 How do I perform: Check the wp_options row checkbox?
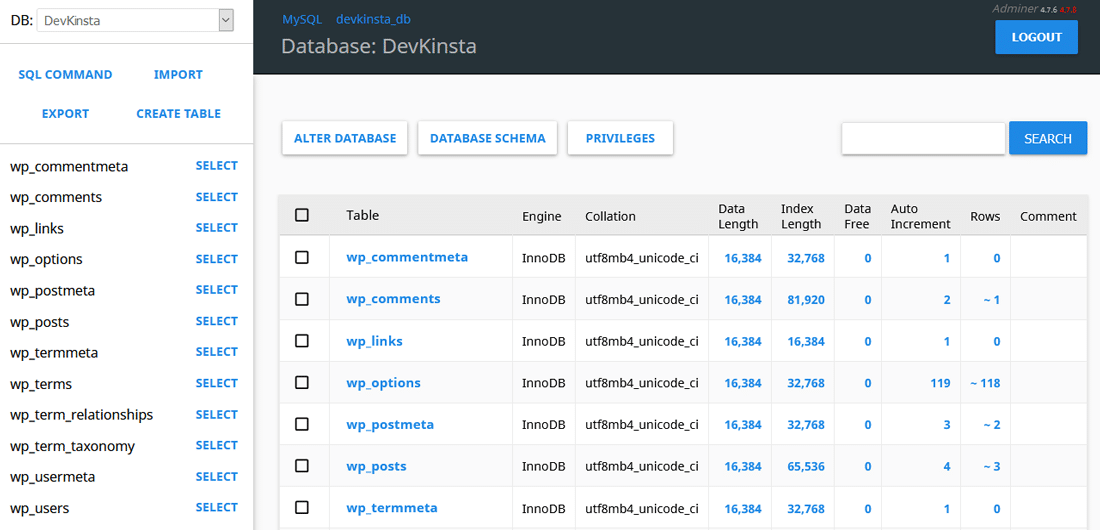pyautogui.click(x=302, y=383)
